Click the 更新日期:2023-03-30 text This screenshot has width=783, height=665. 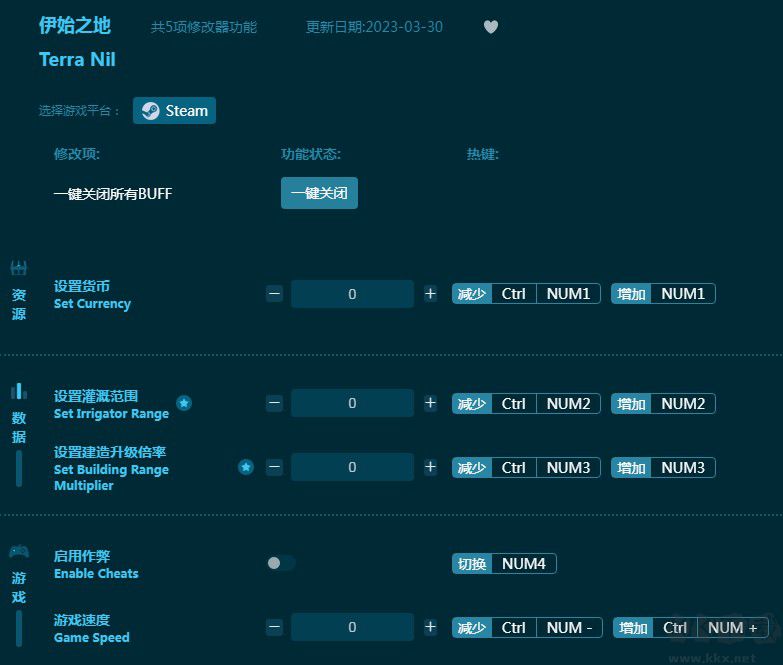point(374,27)
